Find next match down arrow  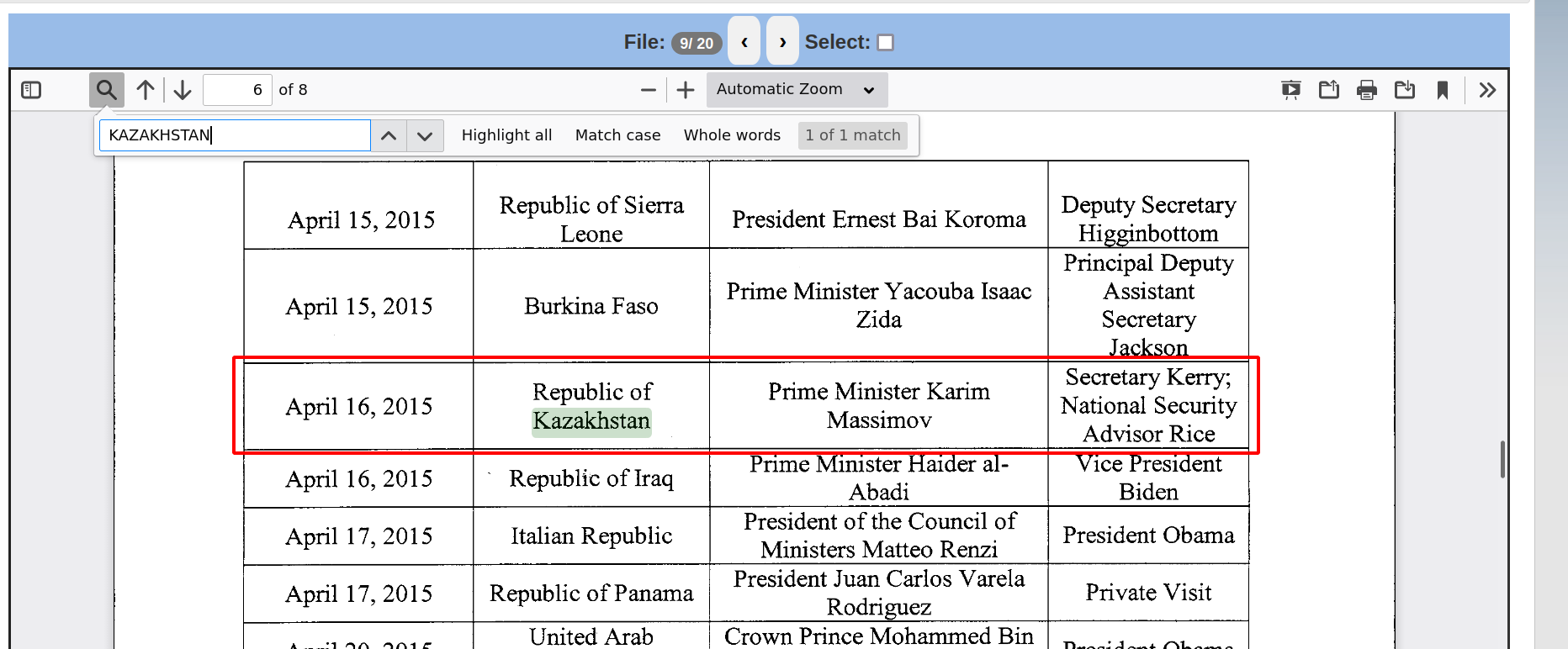[x=425, y=135]
